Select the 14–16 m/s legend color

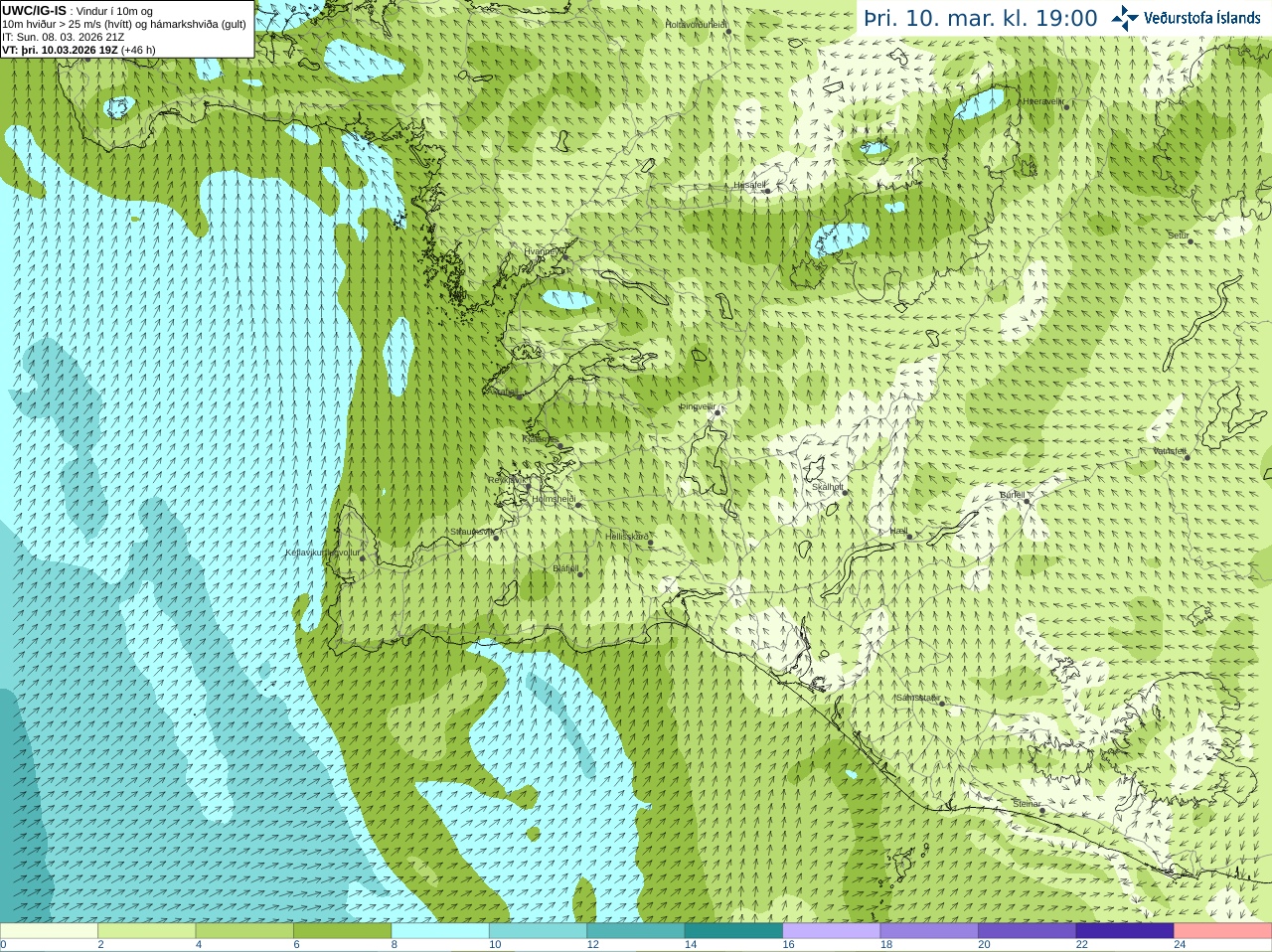(x=733, y=931)
